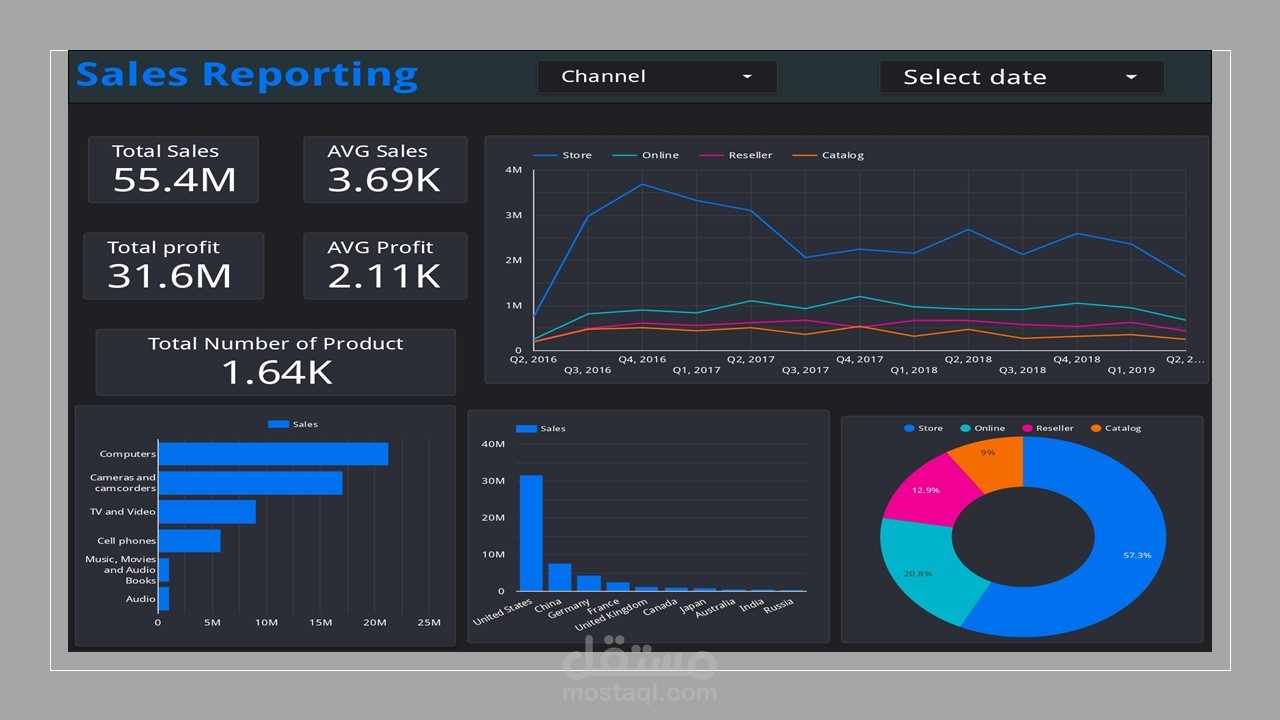Click the Sales legend icon on the country bar chart

click(525, 428)
